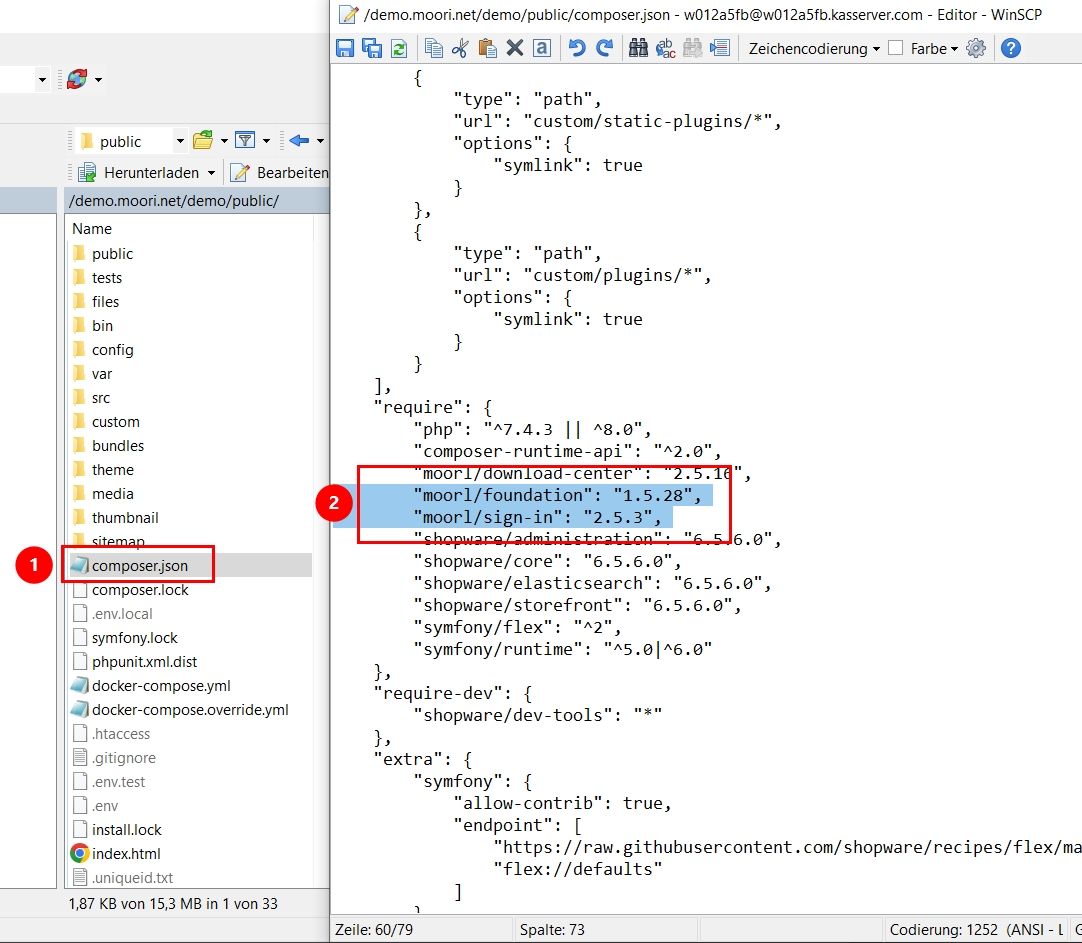Screen dimensions: 1082x943
Task: Select the theme folder
Action: (x=112, y=470)
